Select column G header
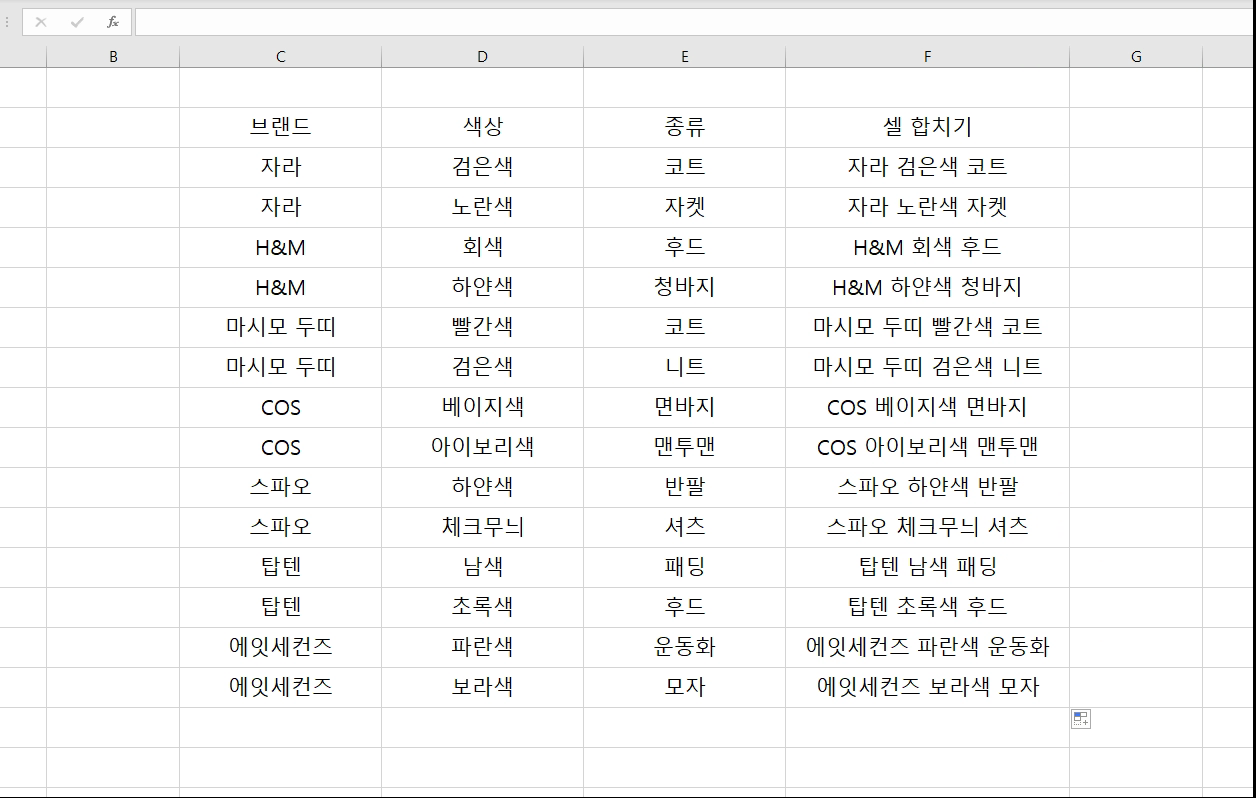The image size is (1256, 798). click(1136, 57)
